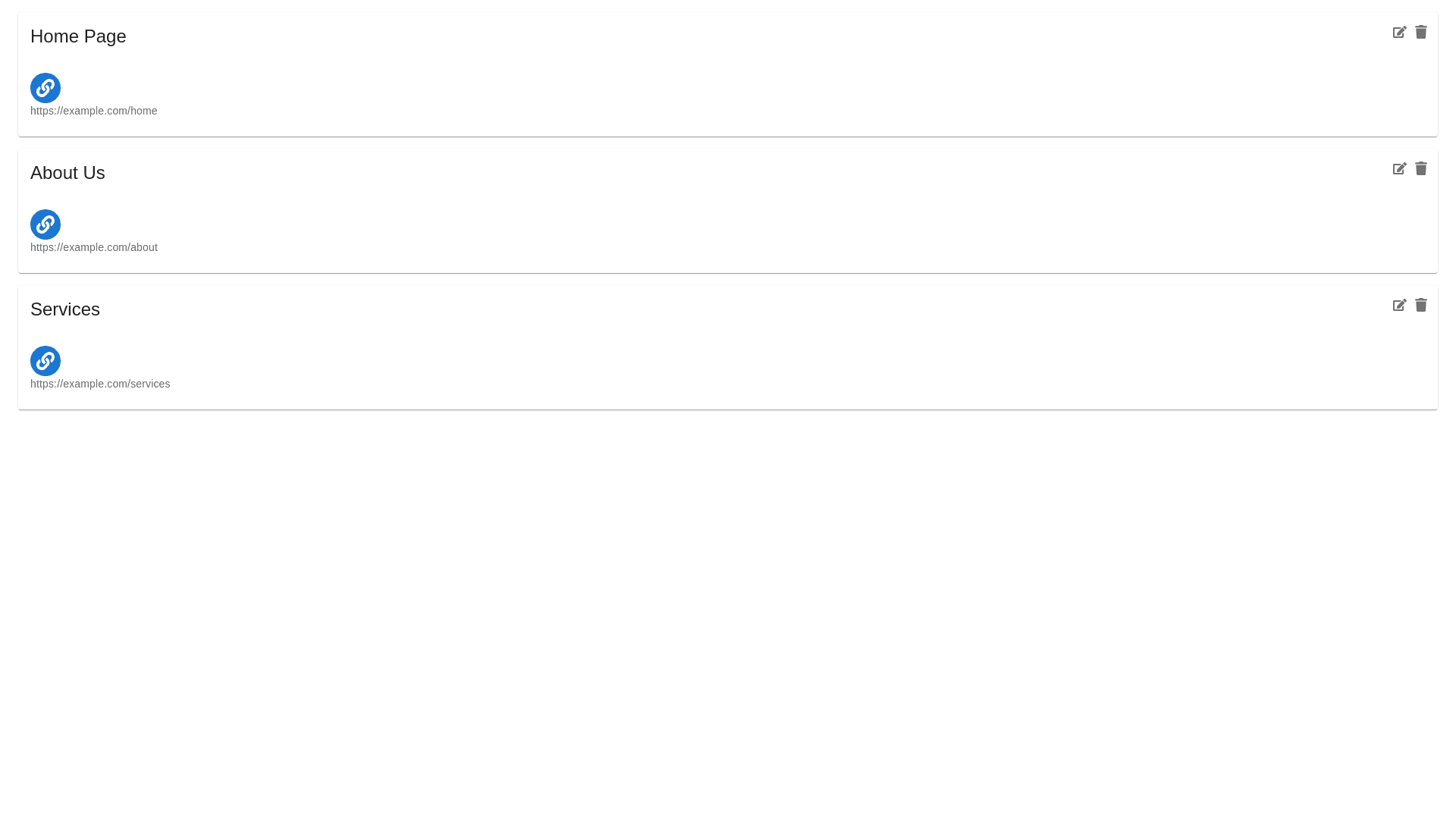Click the About Us blue link icon
The image size is (1456, 819).
click(45, 224)
